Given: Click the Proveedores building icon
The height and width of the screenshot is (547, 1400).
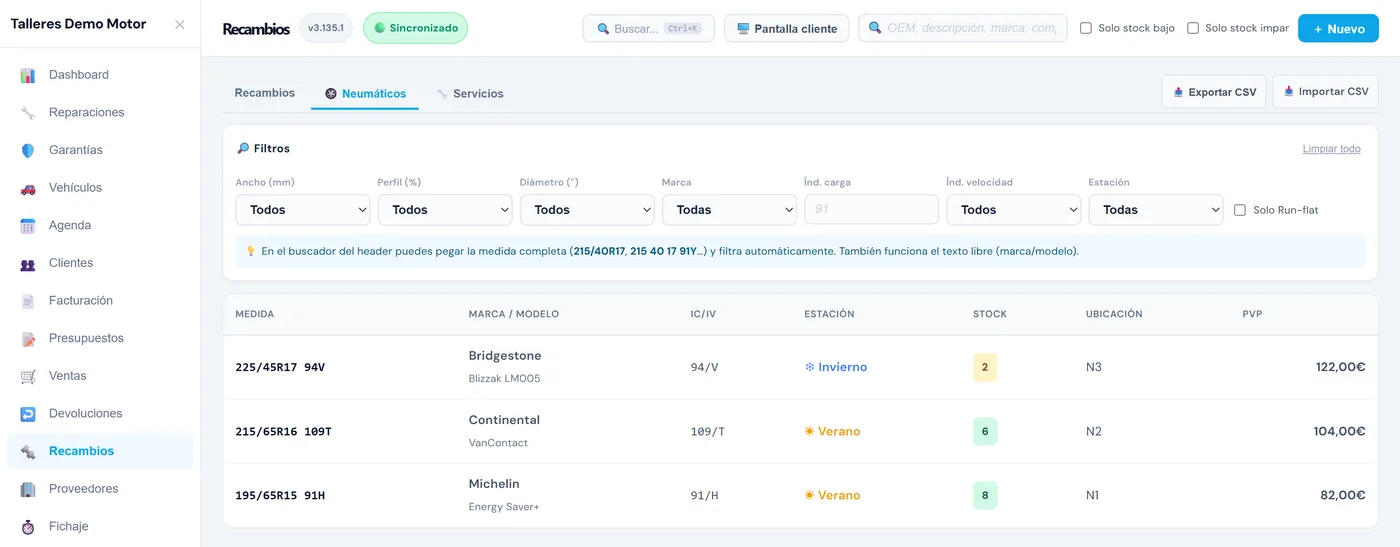Looking at the screenshot, I should [28, 489].
